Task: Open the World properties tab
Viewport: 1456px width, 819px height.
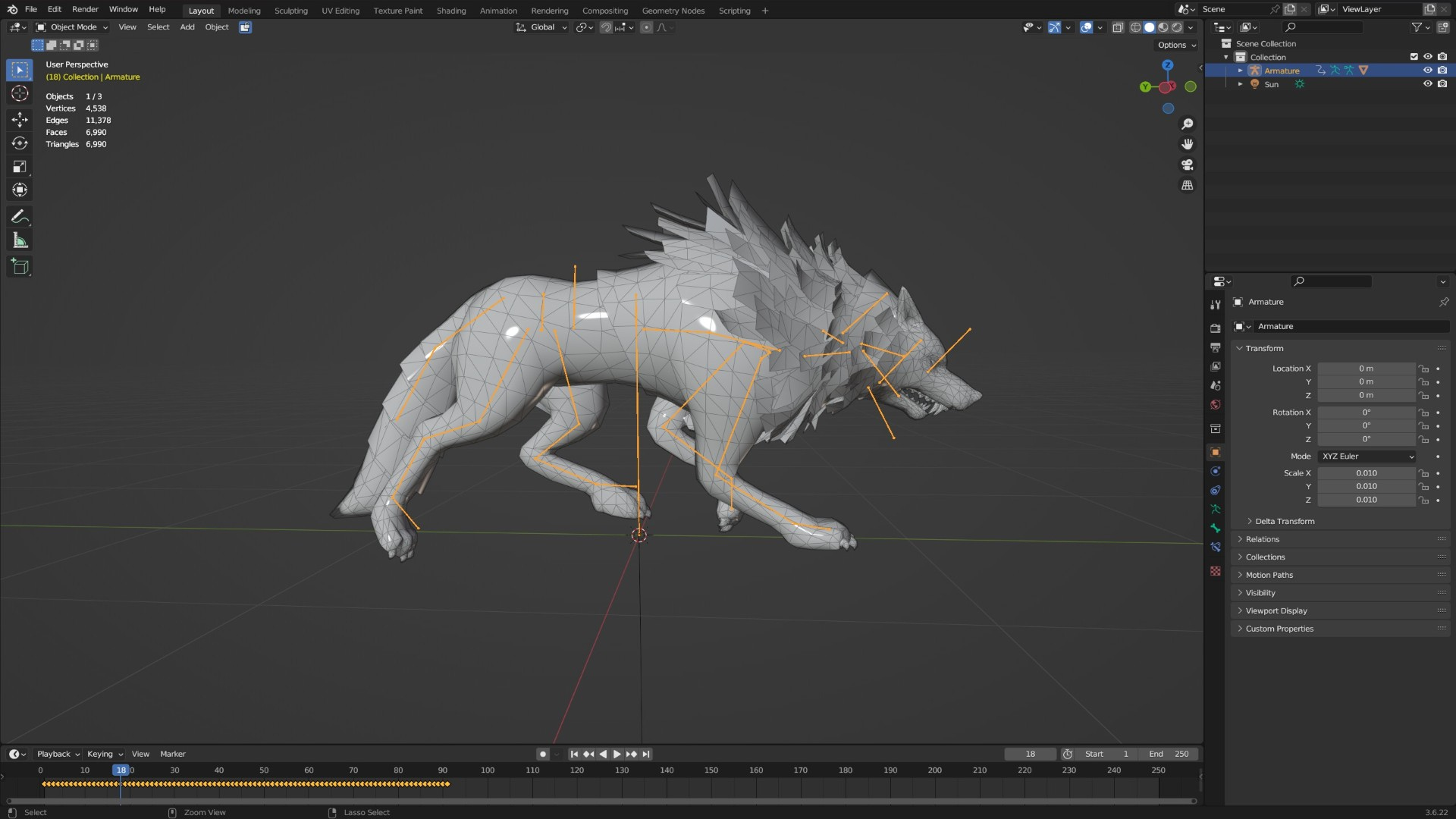Action: pos(1216,405)
